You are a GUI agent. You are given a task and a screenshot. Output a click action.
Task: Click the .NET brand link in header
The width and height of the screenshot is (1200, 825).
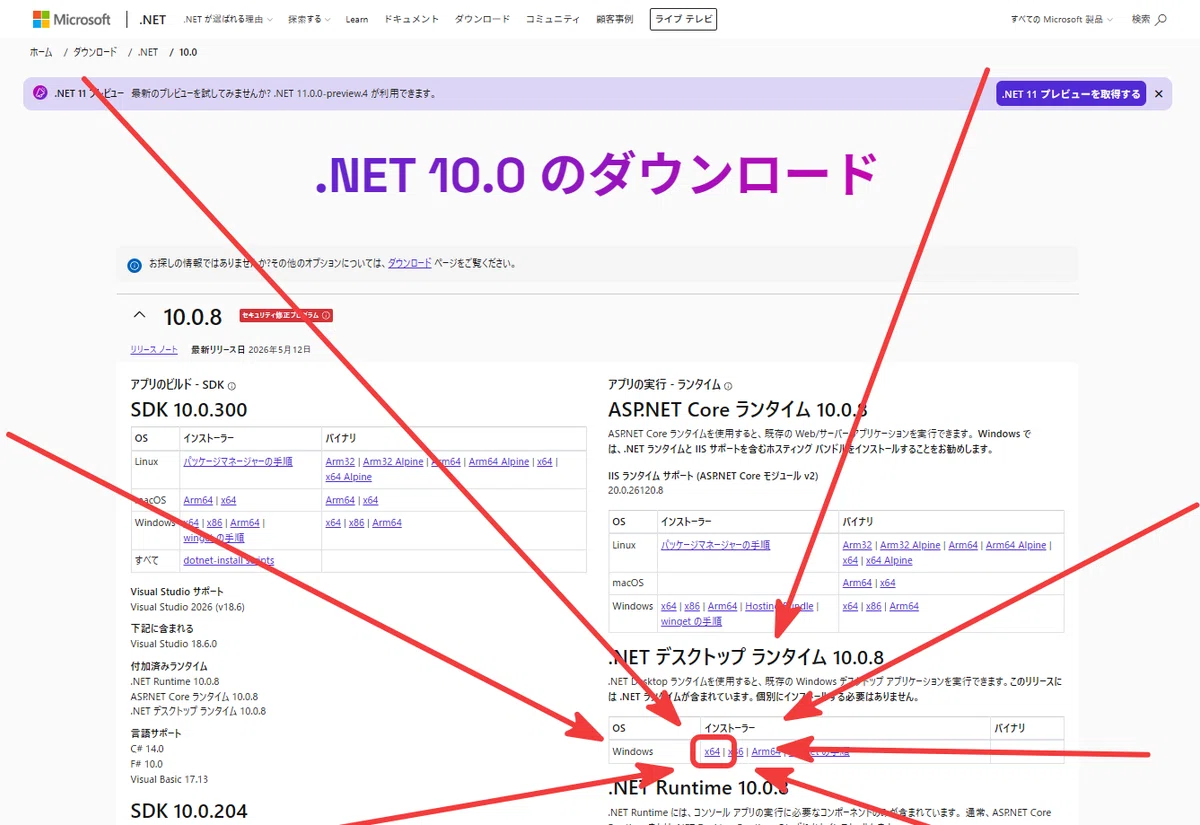click(x=153, y=19)
